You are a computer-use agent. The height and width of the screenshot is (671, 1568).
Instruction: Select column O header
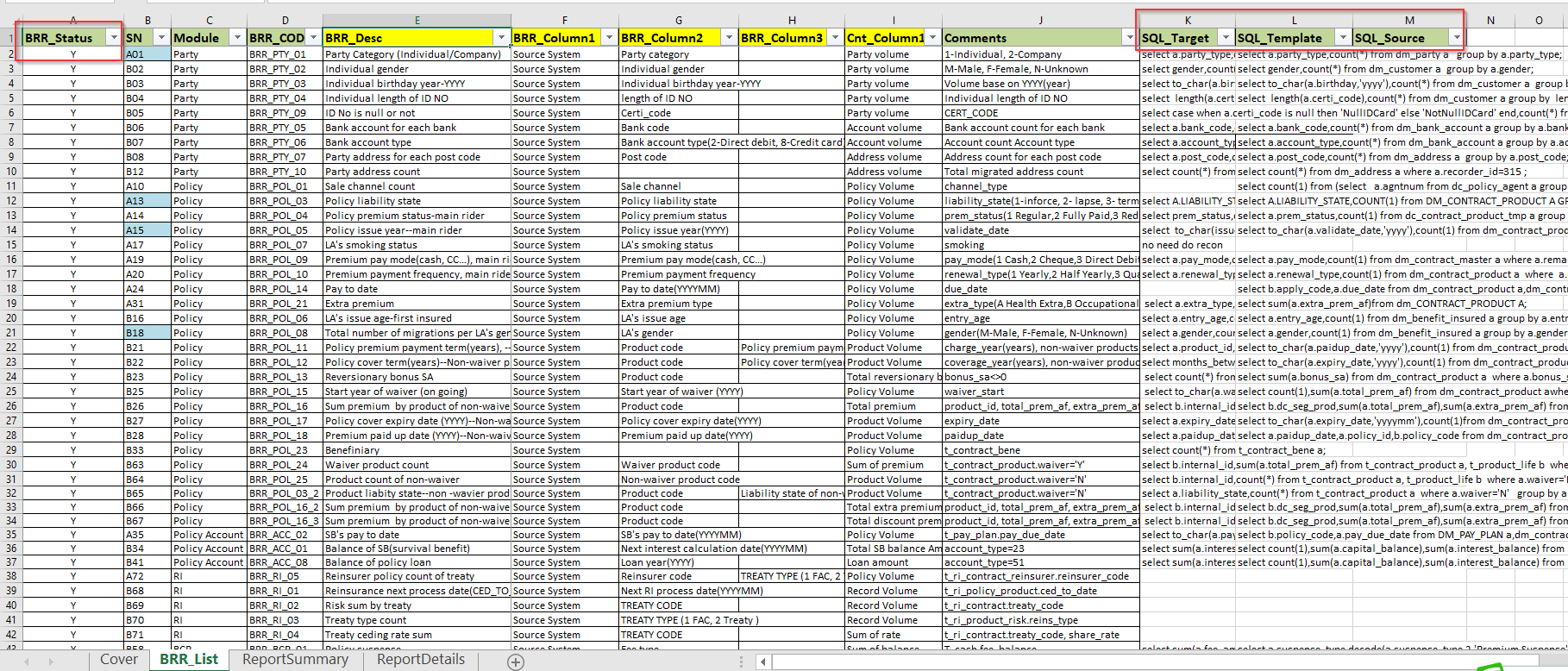pyautogui.click(x=1539, y=20)
